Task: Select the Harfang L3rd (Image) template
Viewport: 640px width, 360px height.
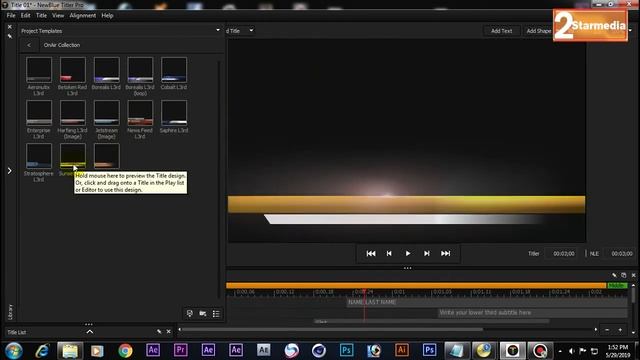Action: click(x=73, y=113)
